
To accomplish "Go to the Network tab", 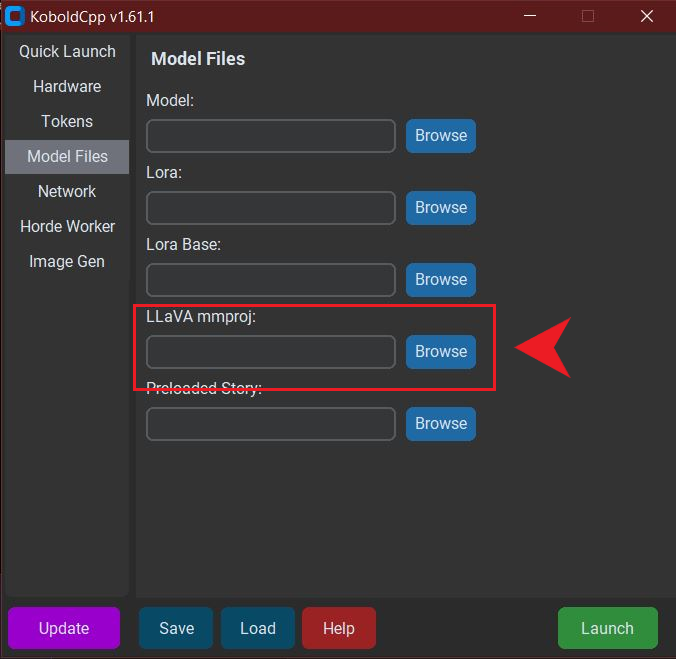I will 67,191.
